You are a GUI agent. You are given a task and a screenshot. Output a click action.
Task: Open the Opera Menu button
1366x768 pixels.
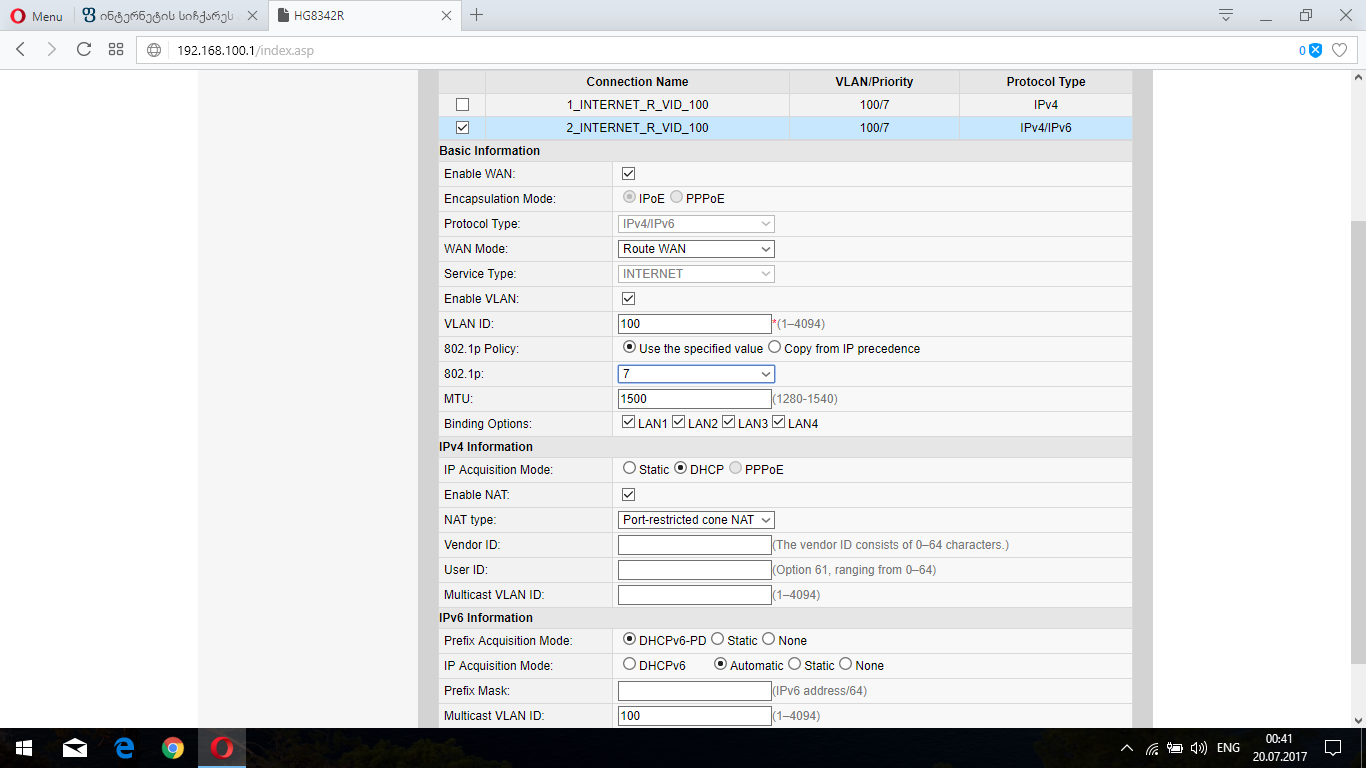pyautogui.click(x=36, y=16)
